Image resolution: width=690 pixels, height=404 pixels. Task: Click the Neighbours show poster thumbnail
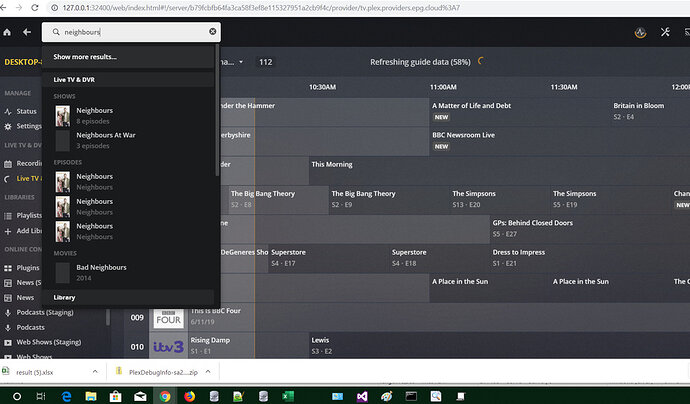pos(62,116)
